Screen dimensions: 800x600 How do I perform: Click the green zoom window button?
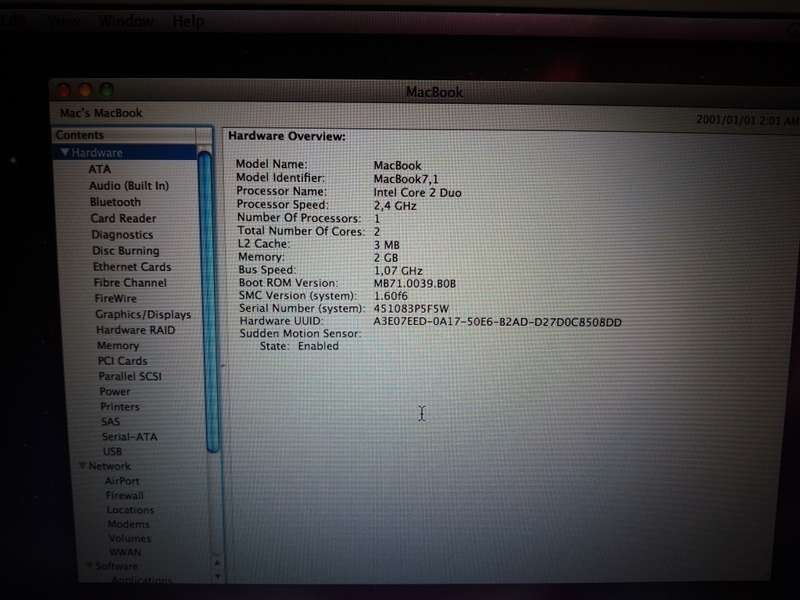click(107, 90)
